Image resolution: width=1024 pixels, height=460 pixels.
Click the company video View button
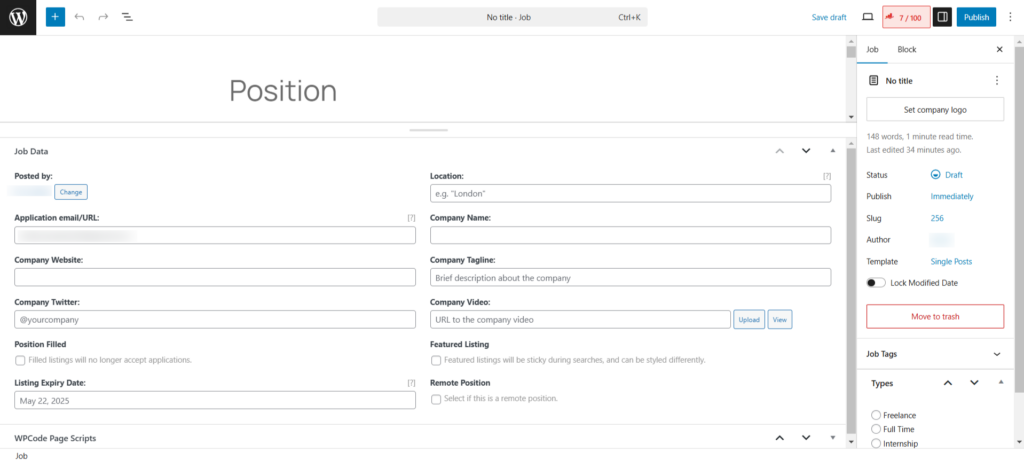780,320
